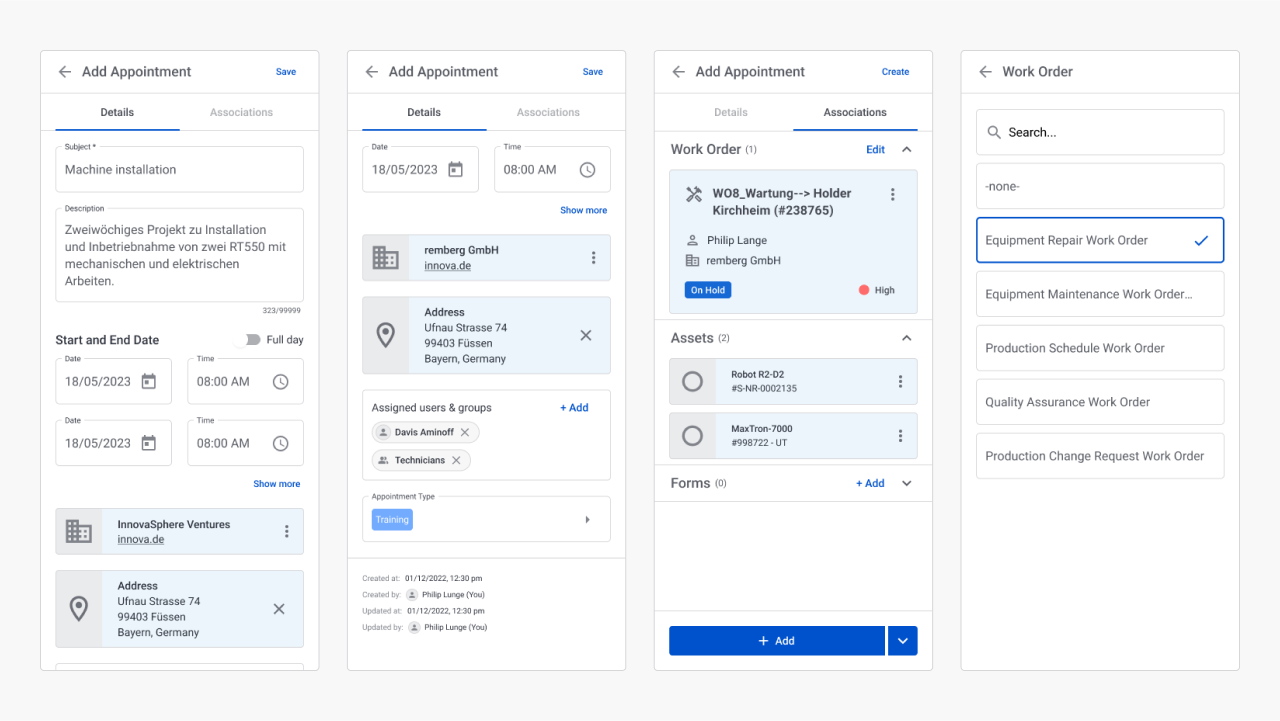
Task: Click Show more under Start and End Date
Action: tap(277, 484)
